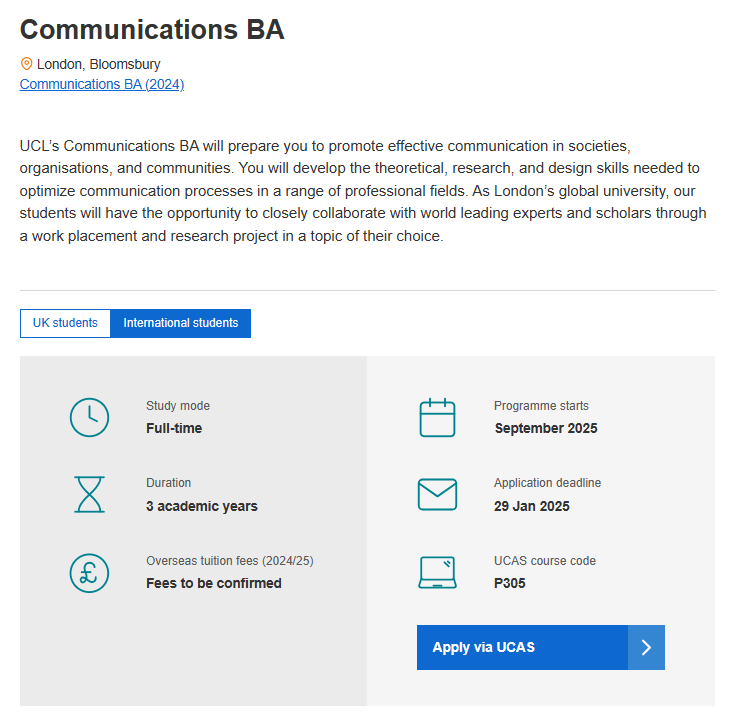Click the Full-time study mode value

tap(174, 428)
